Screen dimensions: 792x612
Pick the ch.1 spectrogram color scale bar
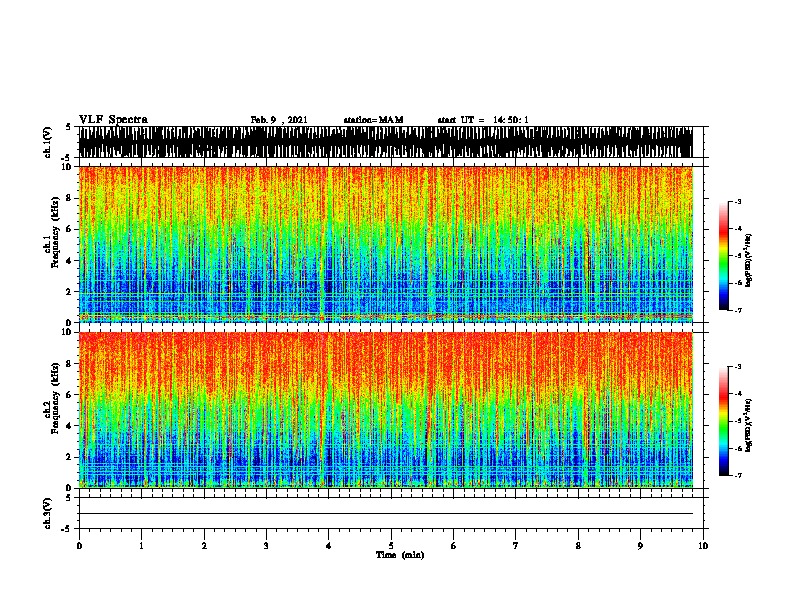point(724,256)
